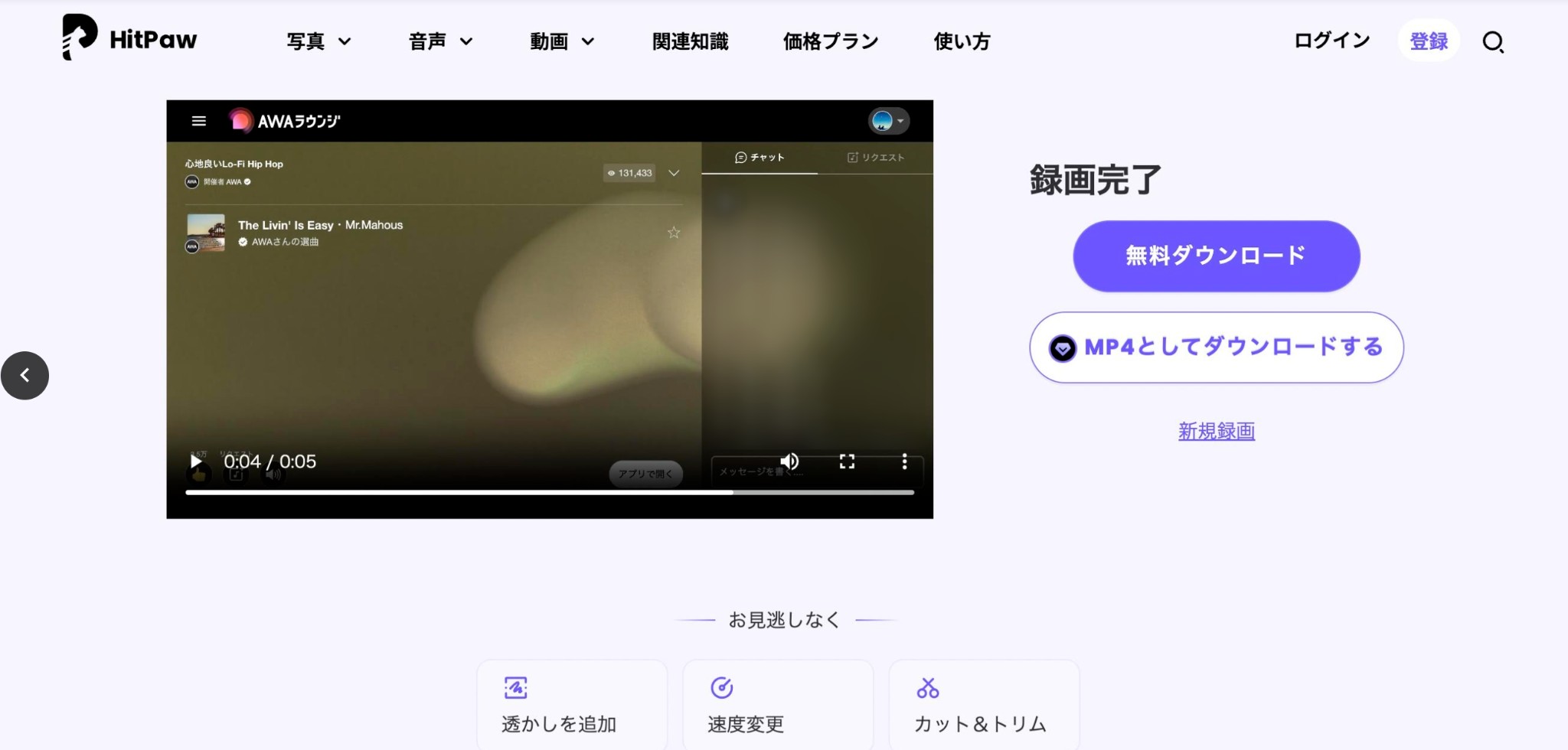Click the video progress bar
1568x750 pixels.
tap(550, 492)
